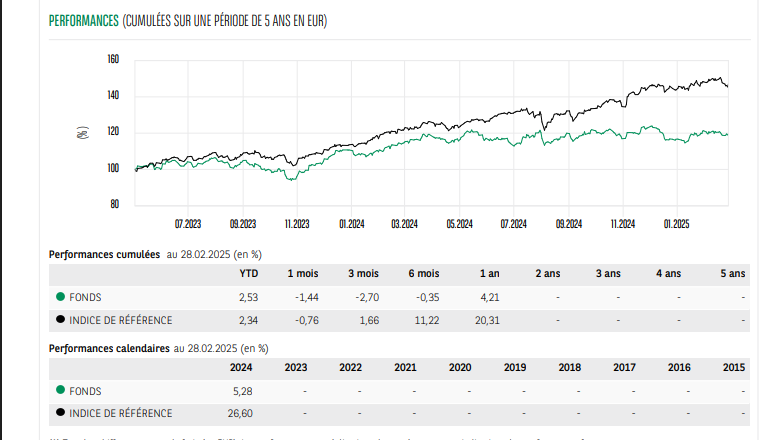Viewport: 764px width, 440px height.
Task: Click the green FONDS dot in cumulative table
Action: [61, 297]
